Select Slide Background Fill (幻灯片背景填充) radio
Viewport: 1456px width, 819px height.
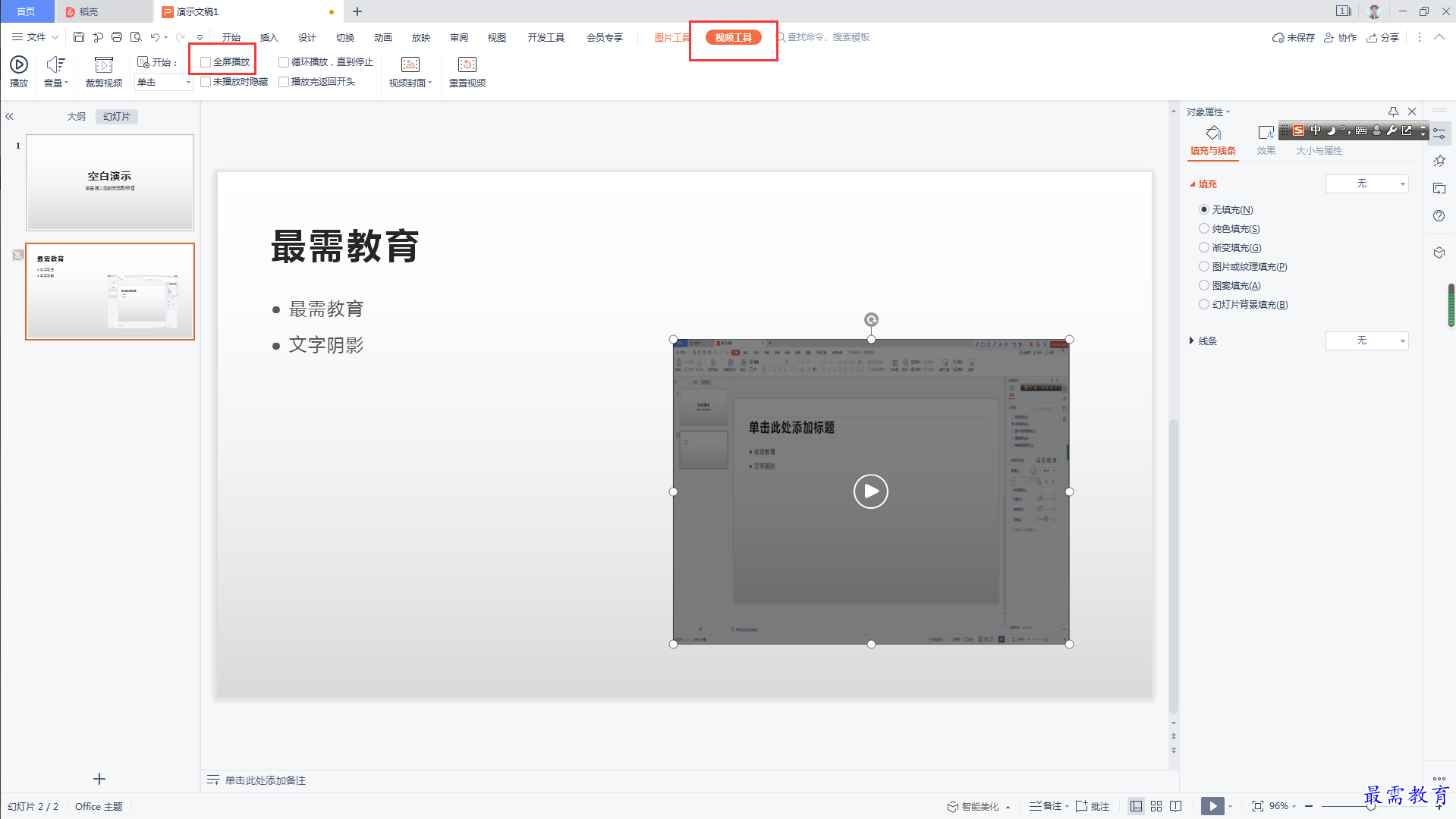pos(1204,304)
